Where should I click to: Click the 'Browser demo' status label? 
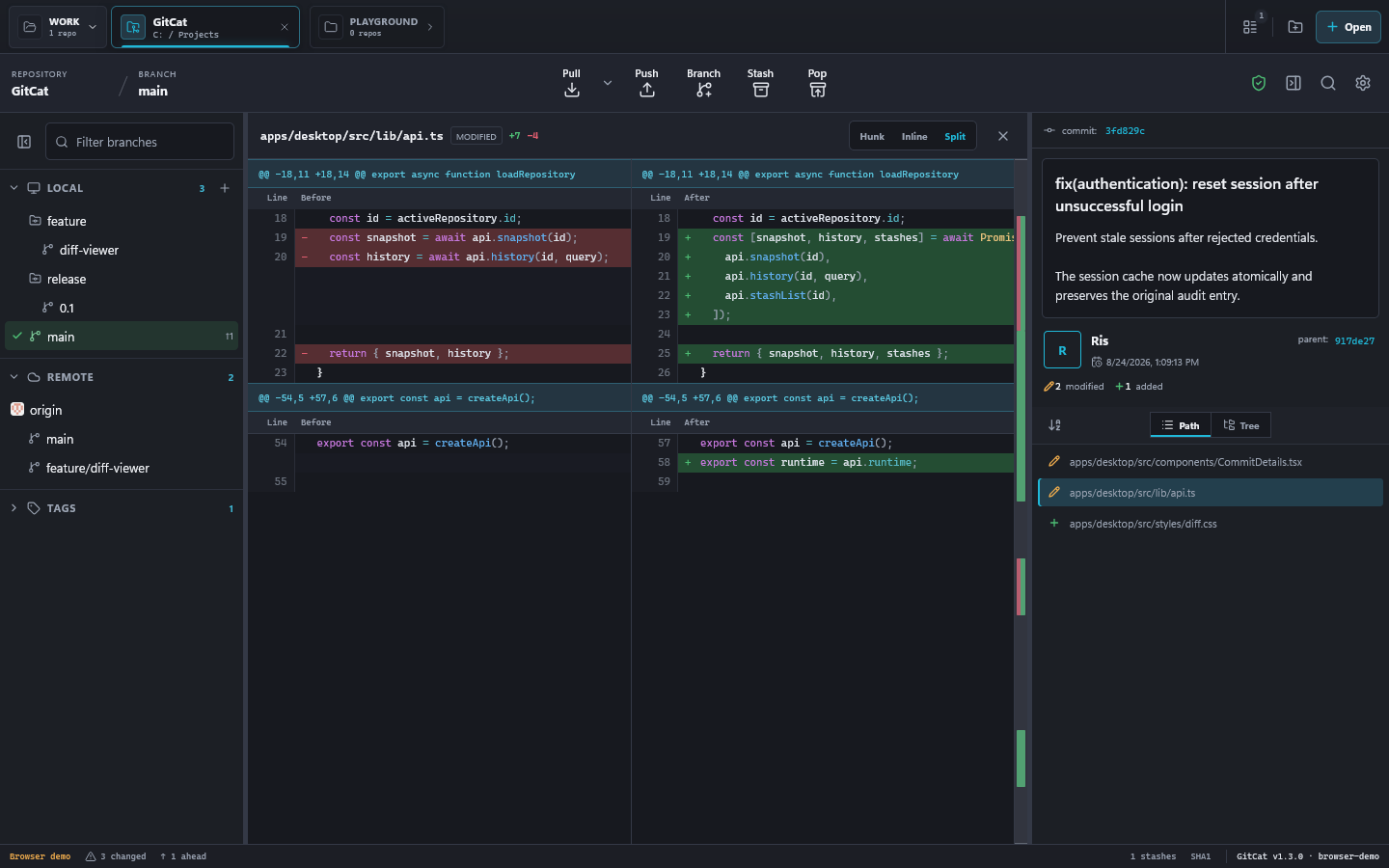[x=41, y=856]
